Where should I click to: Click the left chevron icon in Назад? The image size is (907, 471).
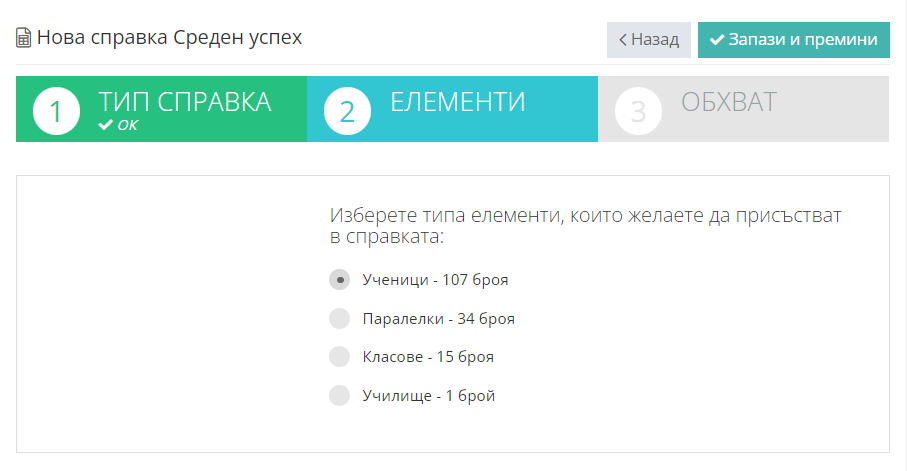[x=622, y=40]
